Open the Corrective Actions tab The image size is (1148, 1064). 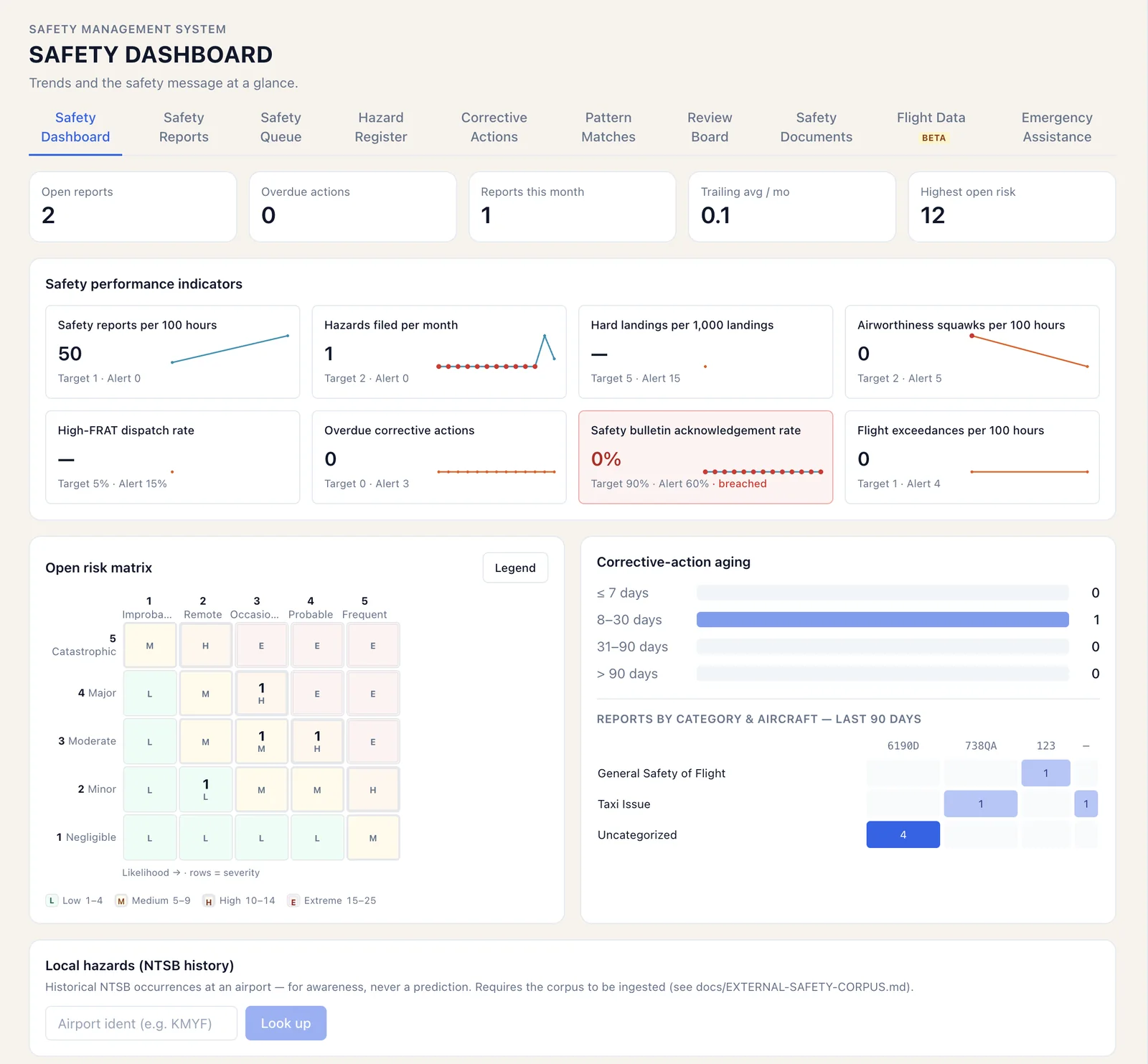pos(494,127)
